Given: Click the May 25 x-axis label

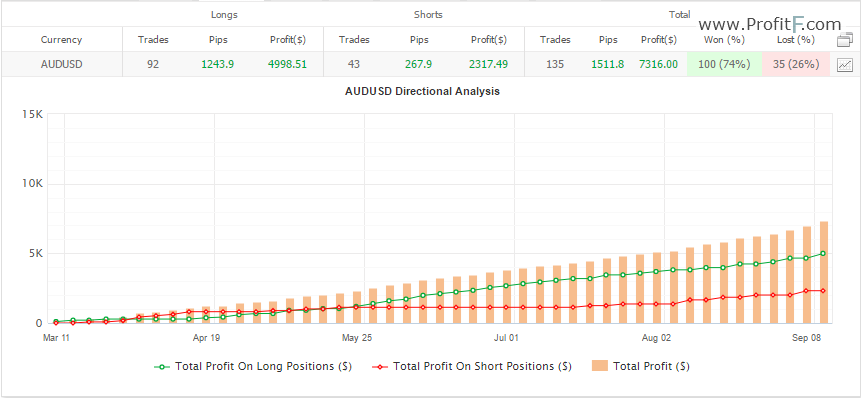Looking at the screenshot, I should coord(357,338).
